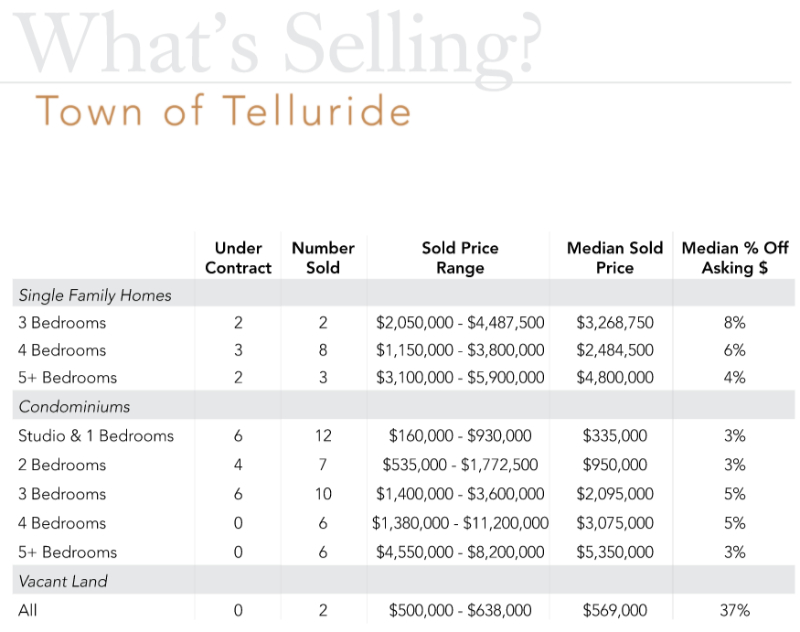Click the $569,000 median price cell
This screenshot has width=800, height=632.
pos(615,610)
